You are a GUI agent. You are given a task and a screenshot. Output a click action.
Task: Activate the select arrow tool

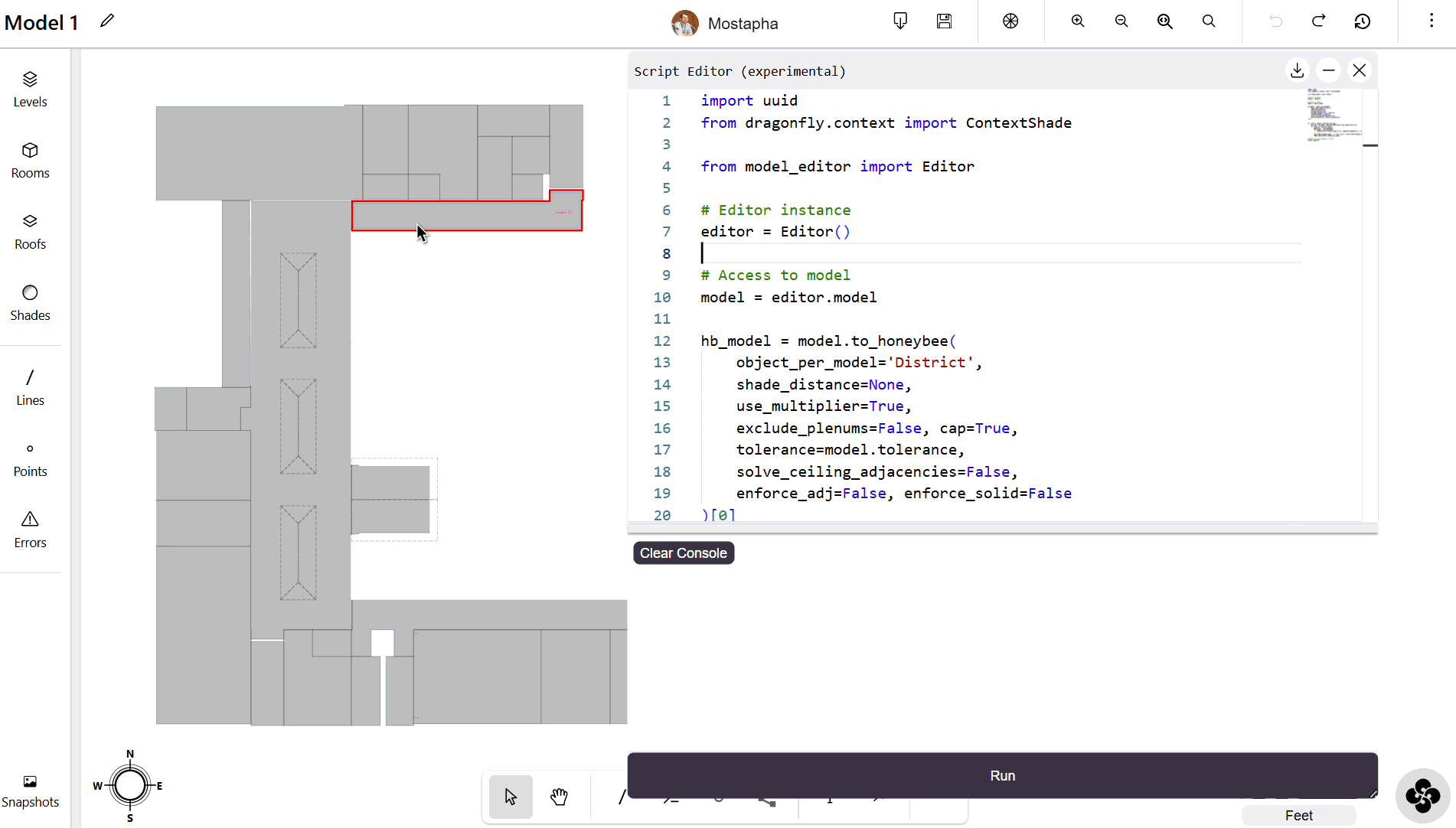tap(511, 797)
